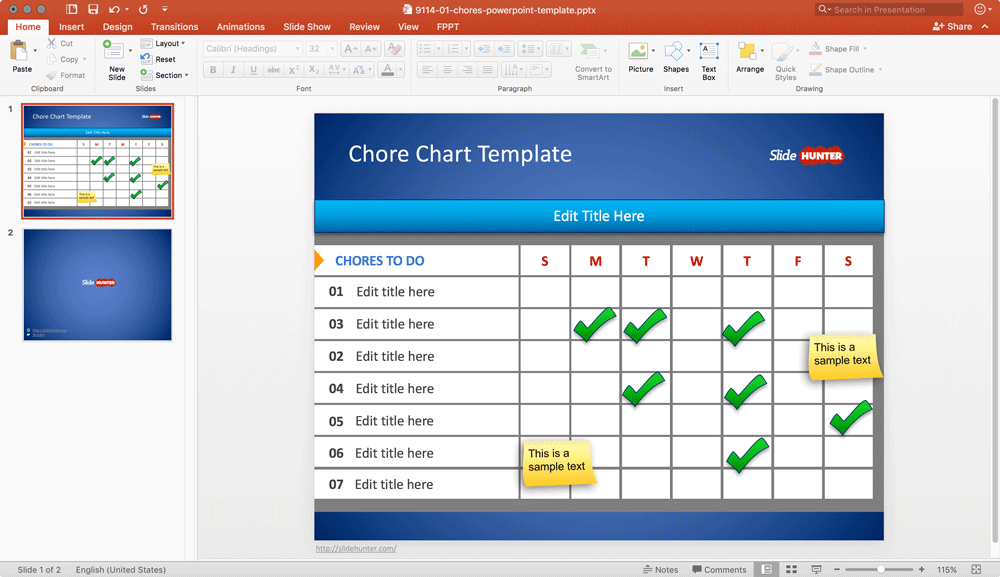
Task: Open the Layout dropdown
Action: click(x=163, y=43)
